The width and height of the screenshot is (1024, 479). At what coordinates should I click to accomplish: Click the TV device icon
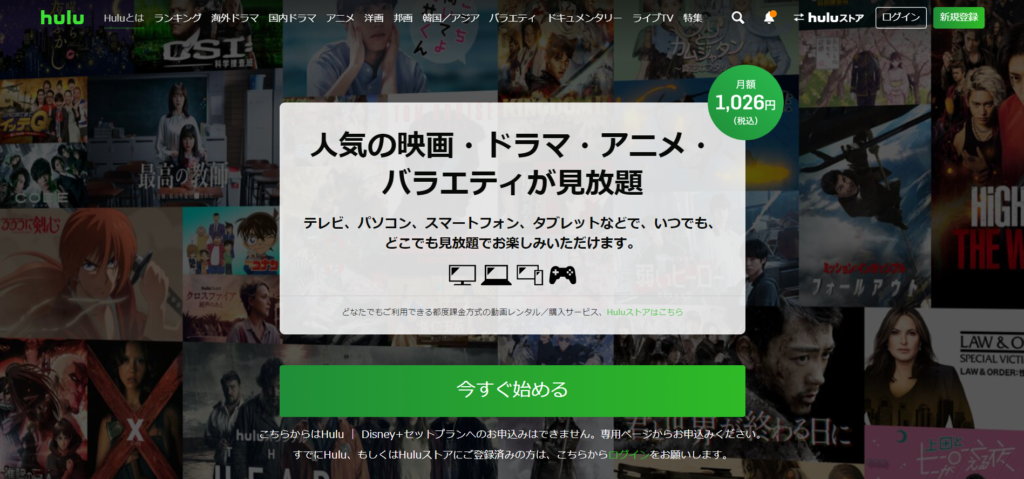click(462, 275)
